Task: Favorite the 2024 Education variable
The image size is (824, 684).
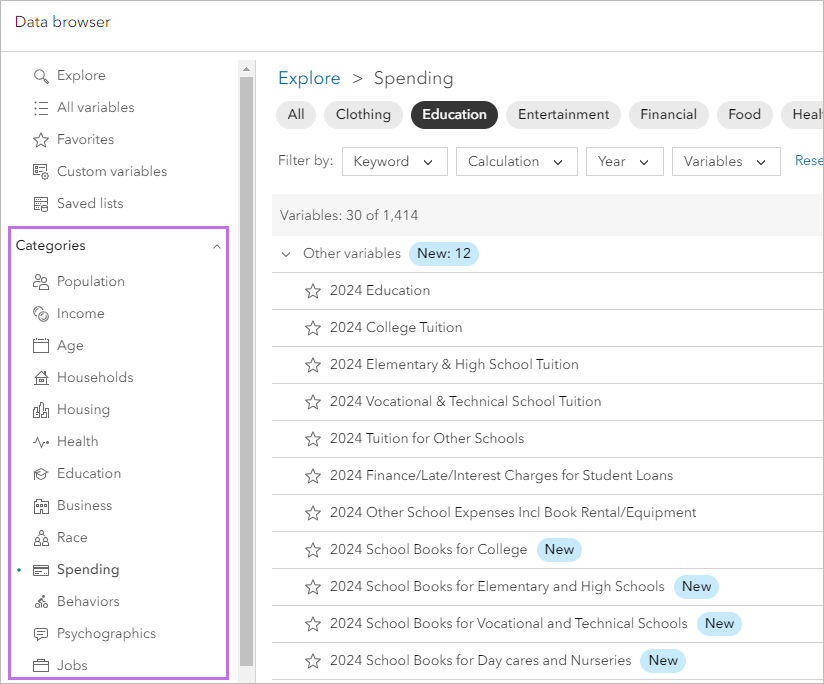Action: point(313,290)
